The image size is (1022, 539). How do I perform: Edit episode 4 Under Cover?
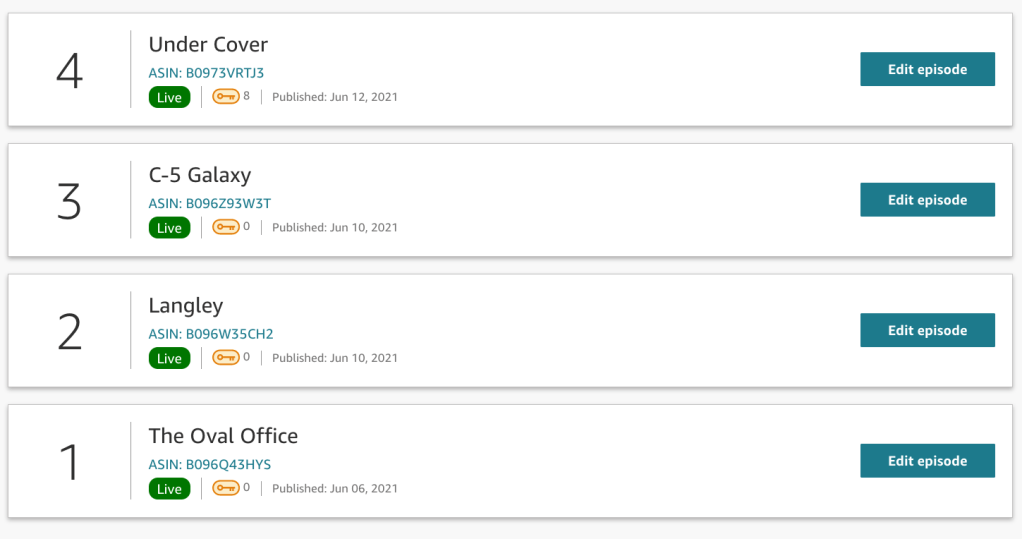click(927, 69)
